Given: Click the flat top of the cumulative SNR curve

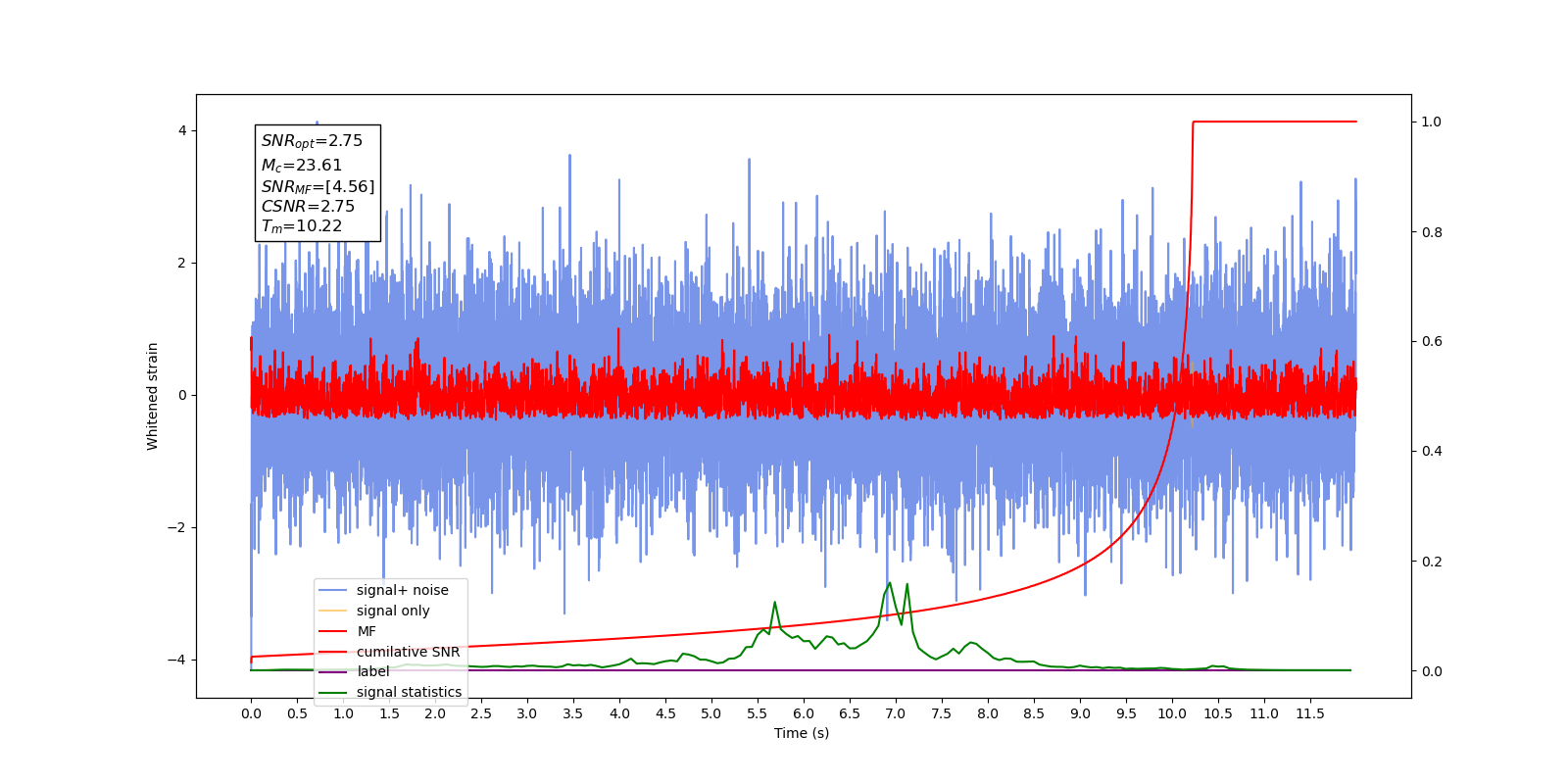Looking at the screenshot, I should 1274,122.
